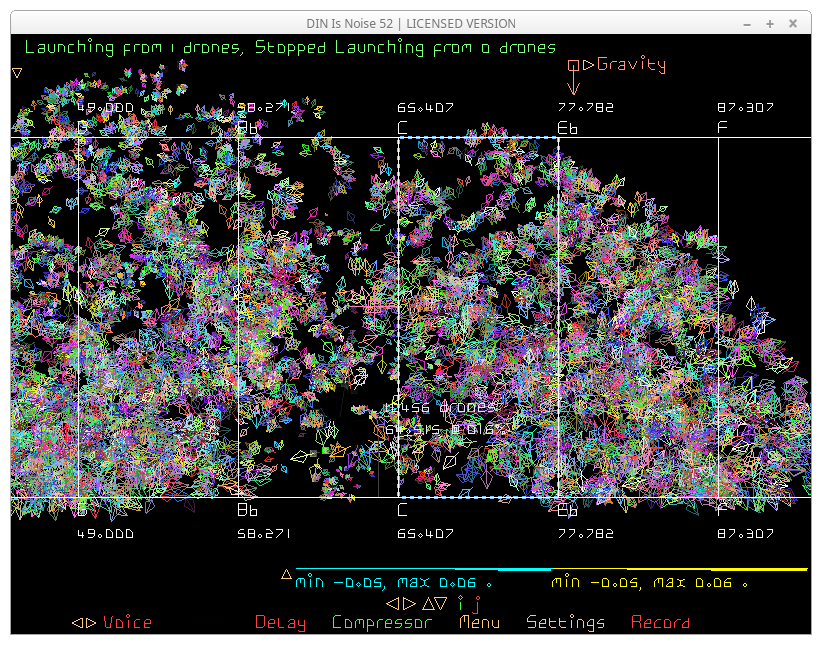
Task: Toggle the Voice option on or off
Action: pos(127,623)
